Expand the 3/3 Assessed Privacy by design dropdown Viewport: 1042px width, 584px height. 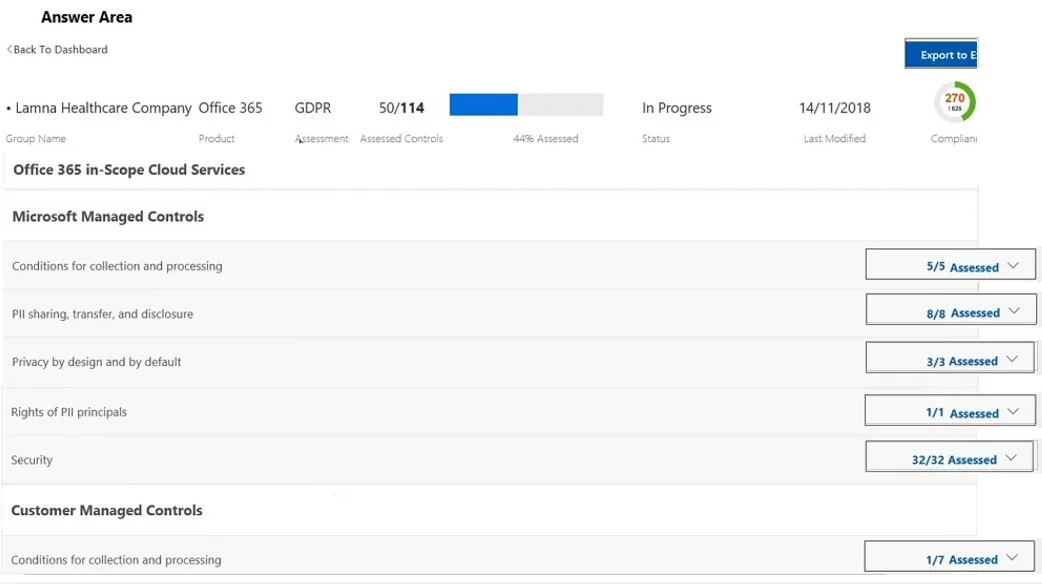click(x=950, y=357)
